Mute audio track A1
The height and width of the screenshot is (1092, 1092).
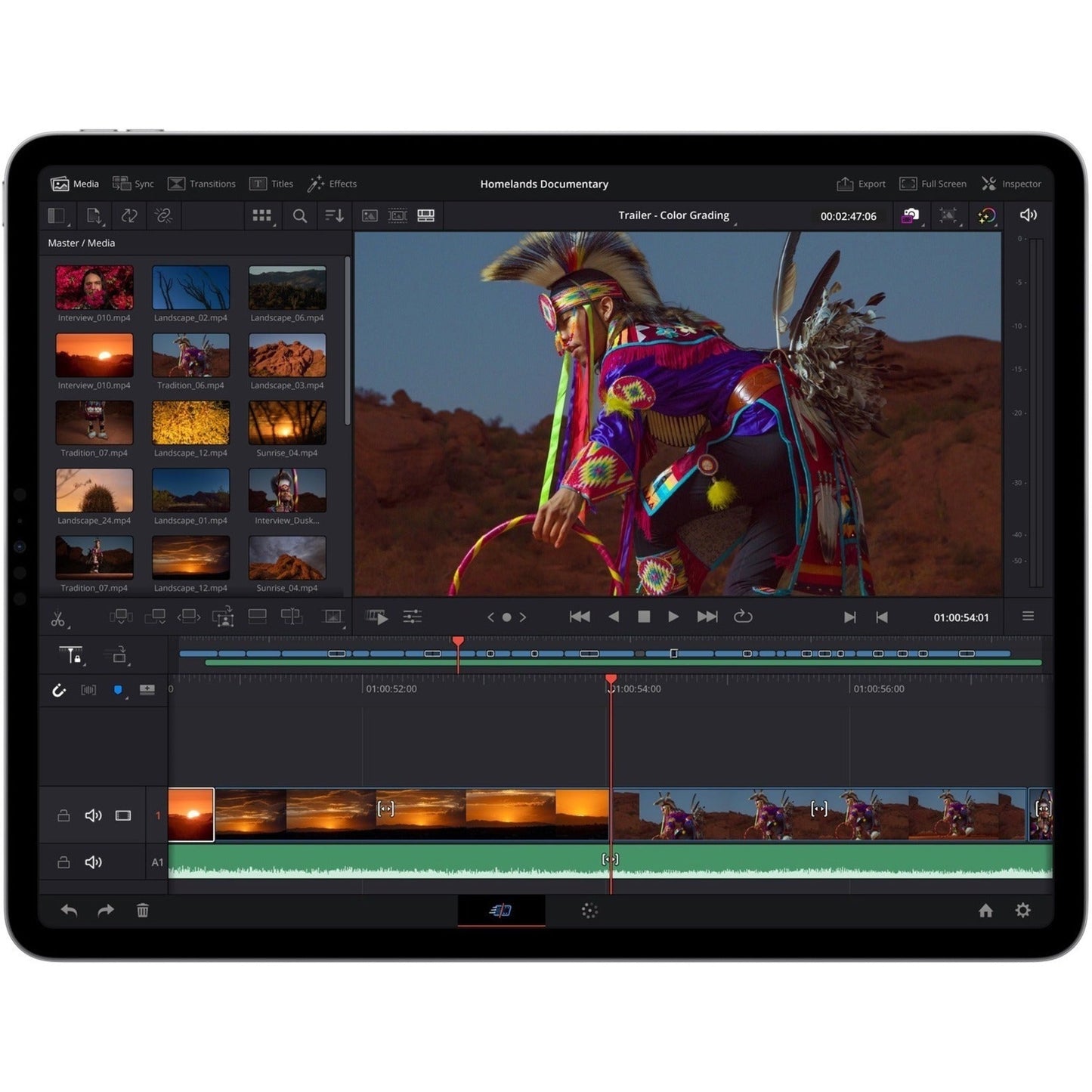click(x=93, y=862)
